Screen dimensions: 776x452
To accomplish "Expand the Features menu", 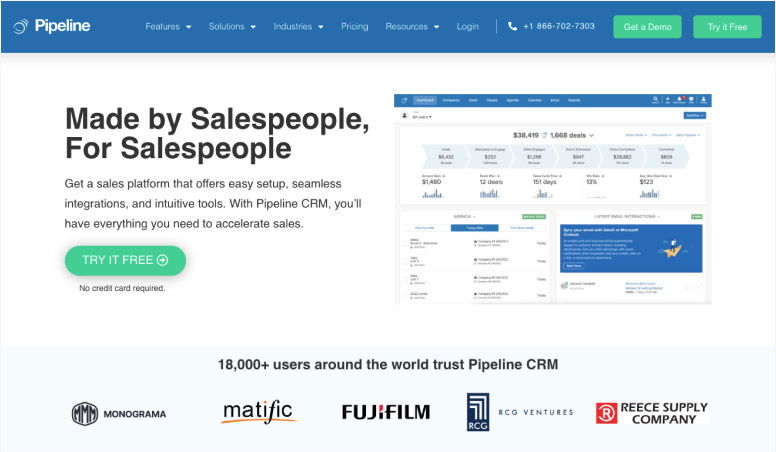I will point(168,27).
